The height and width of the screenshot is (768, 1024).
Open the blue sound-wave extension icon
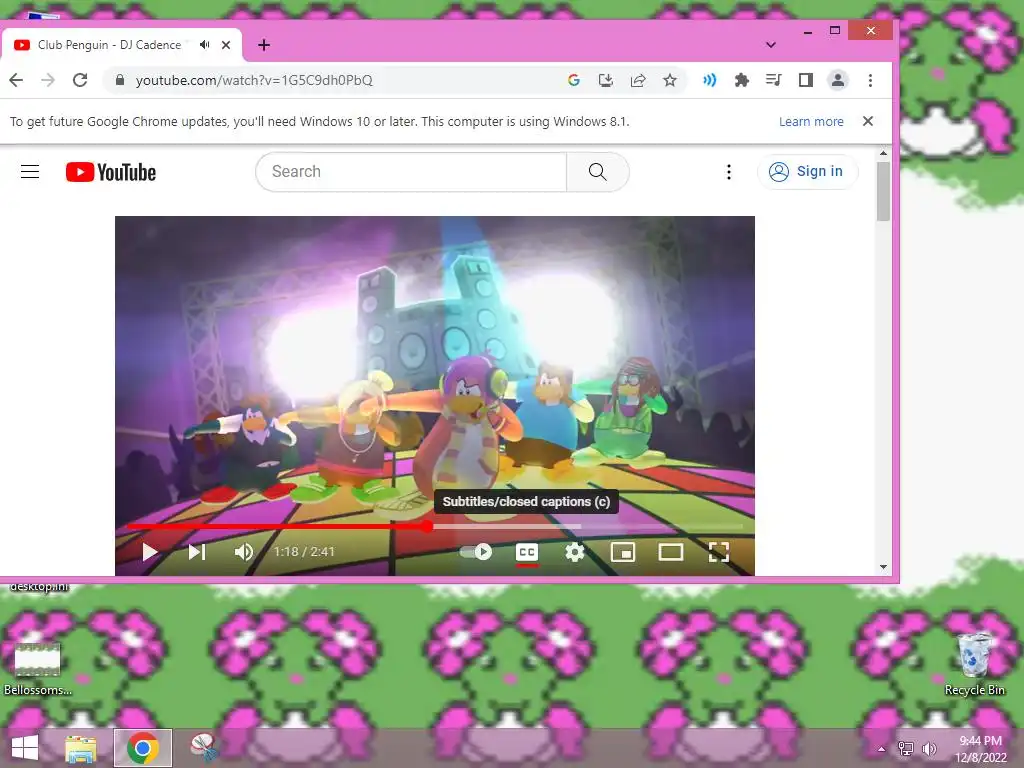click(710, 80)
